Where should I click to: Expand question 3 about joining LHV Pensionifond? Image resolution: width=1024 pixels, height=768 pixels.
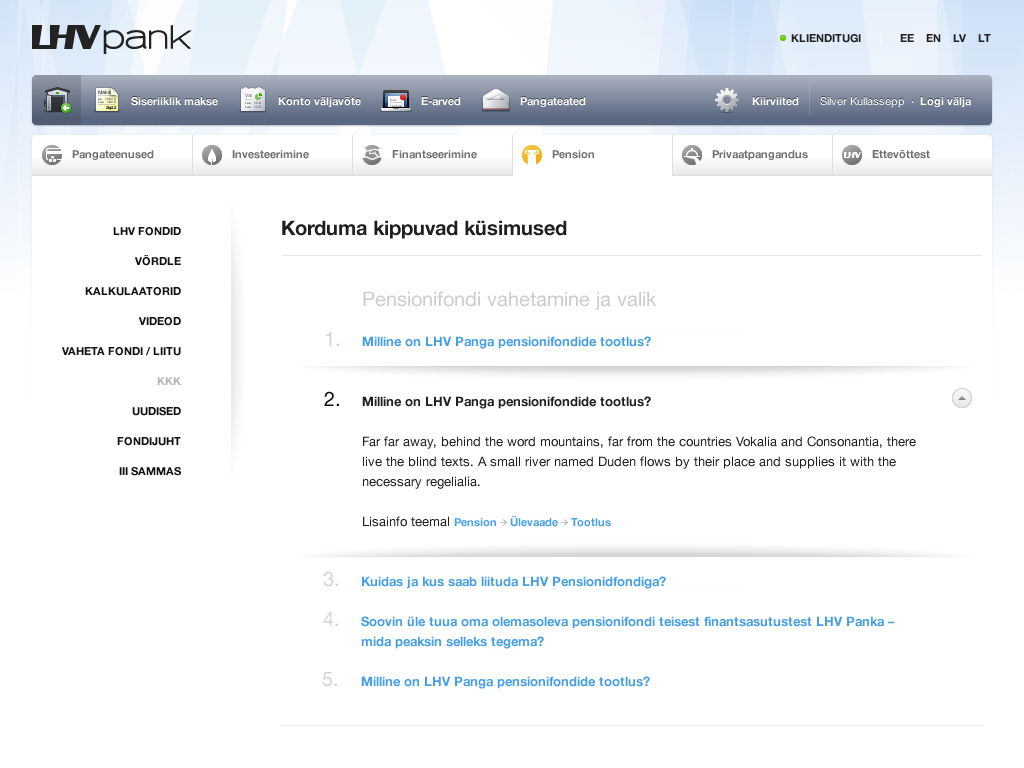tap(513, 581)
